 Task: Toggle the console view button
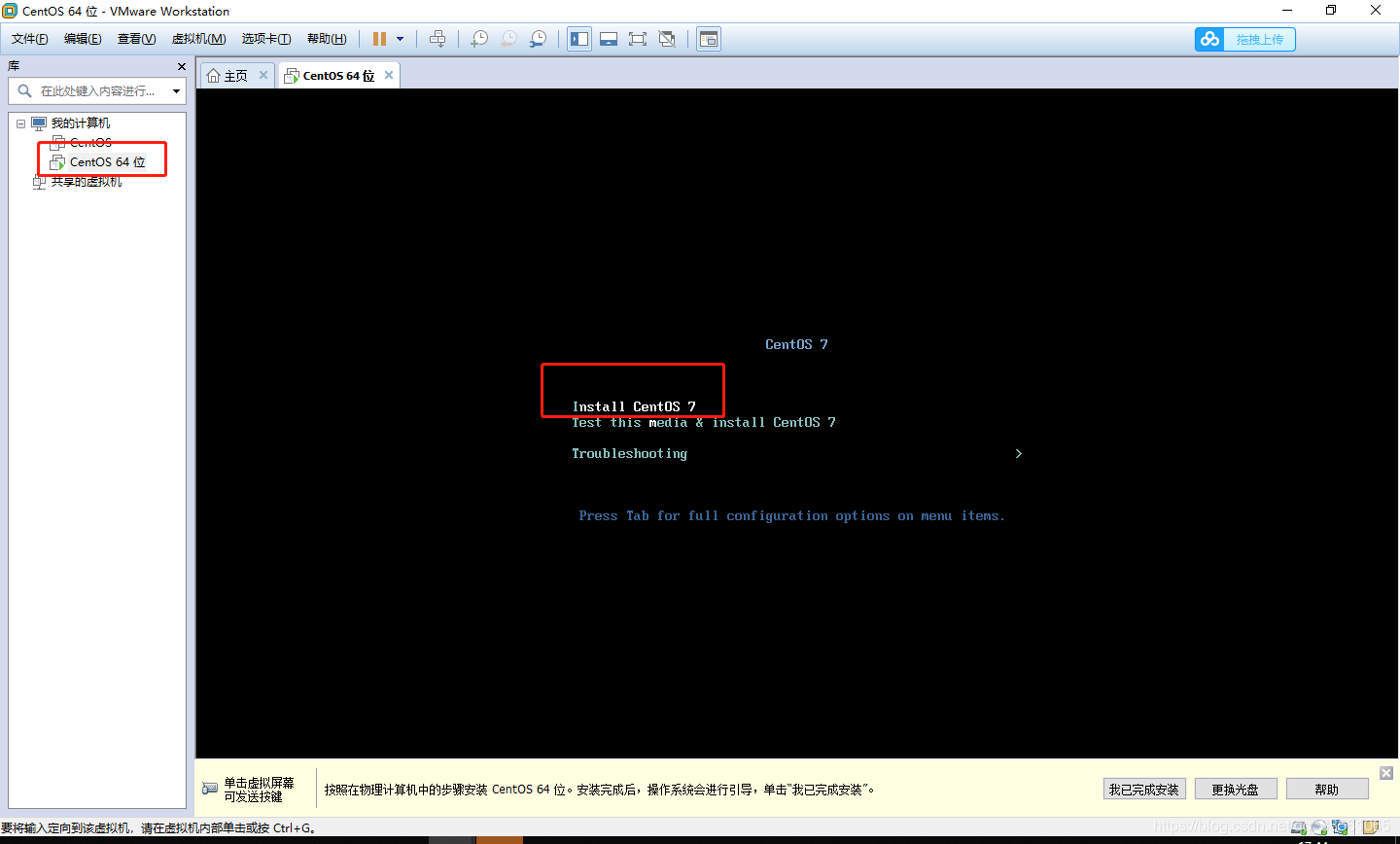[x=709, y=39]
